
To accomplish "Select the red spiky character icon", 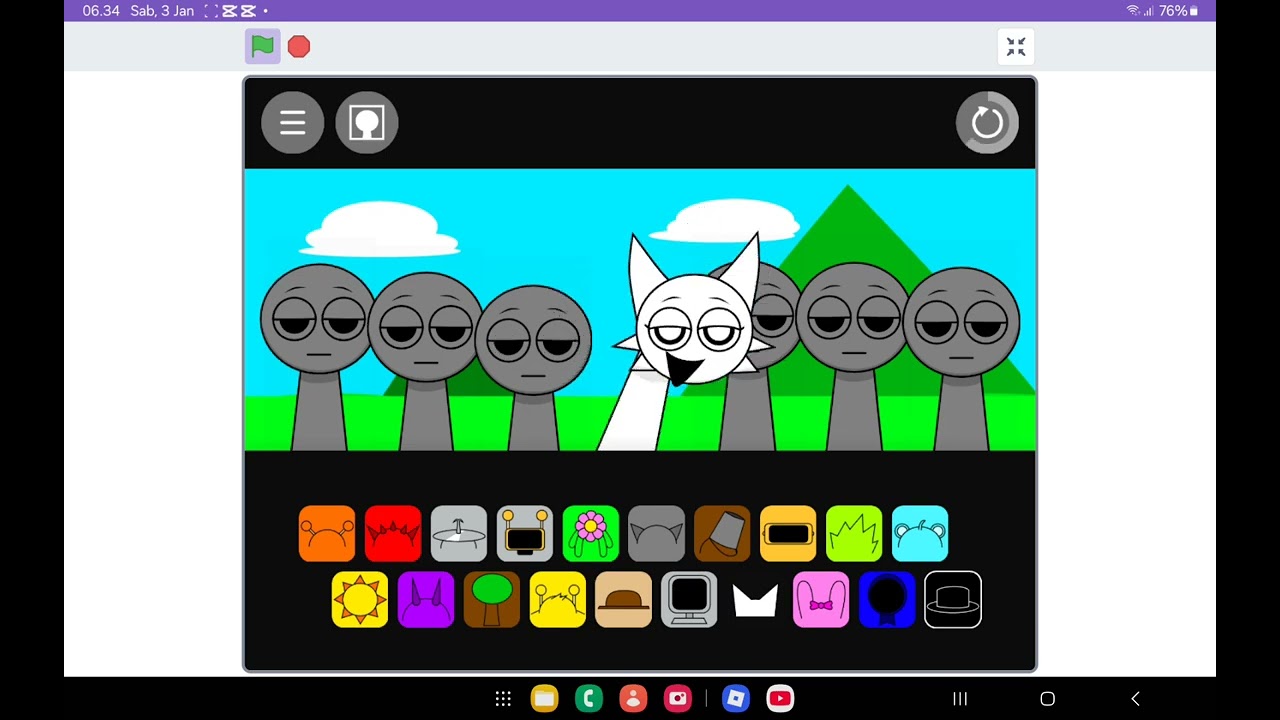I will (x=393, y=533).
